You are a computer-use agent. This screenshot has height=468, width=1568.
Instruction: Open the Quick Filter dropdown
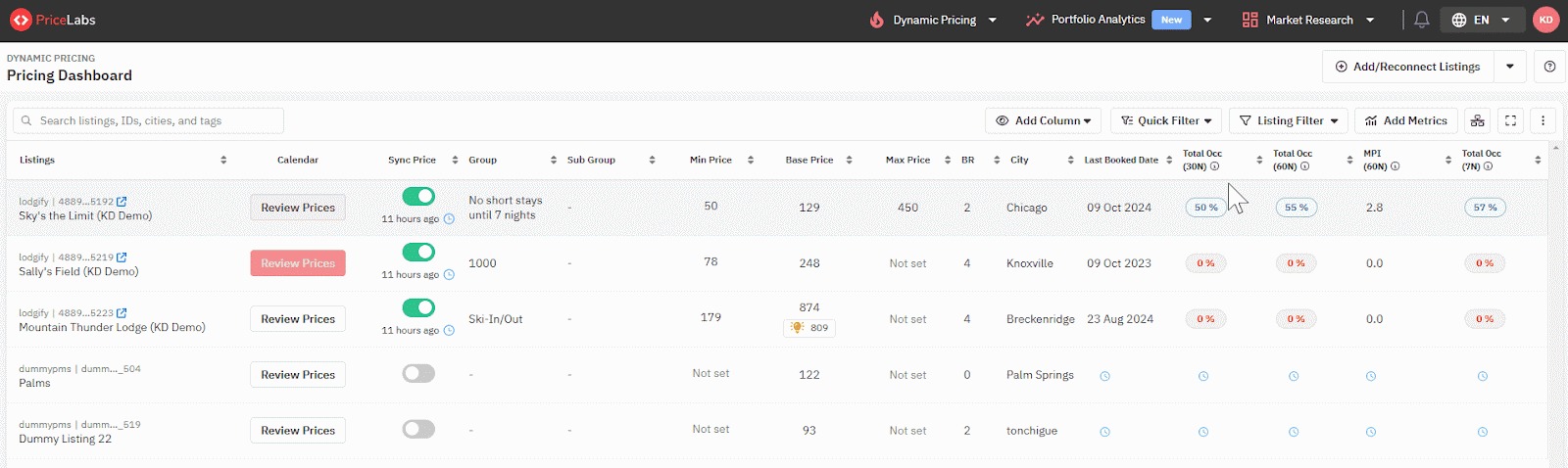point(1165,120)
